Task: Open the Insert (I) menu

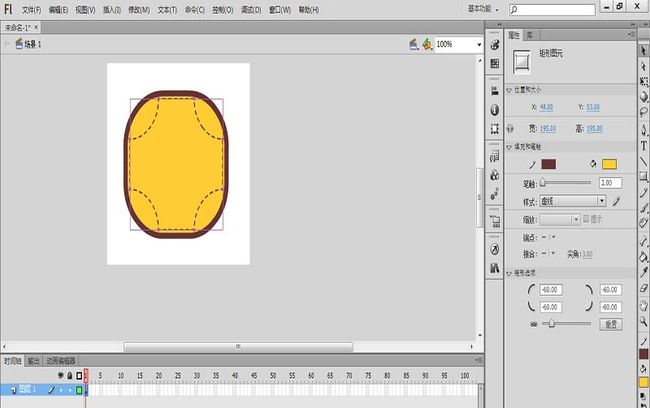Action: (x=112, y=10)
